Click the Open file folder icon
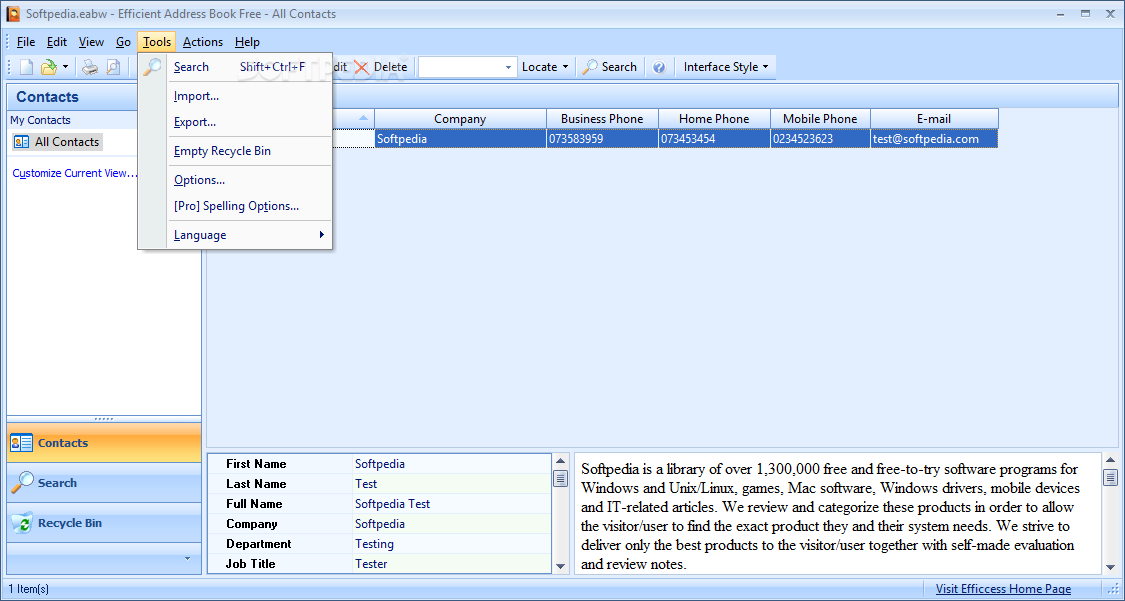Viewport: 1125px width, 601px height. point(49,67)
